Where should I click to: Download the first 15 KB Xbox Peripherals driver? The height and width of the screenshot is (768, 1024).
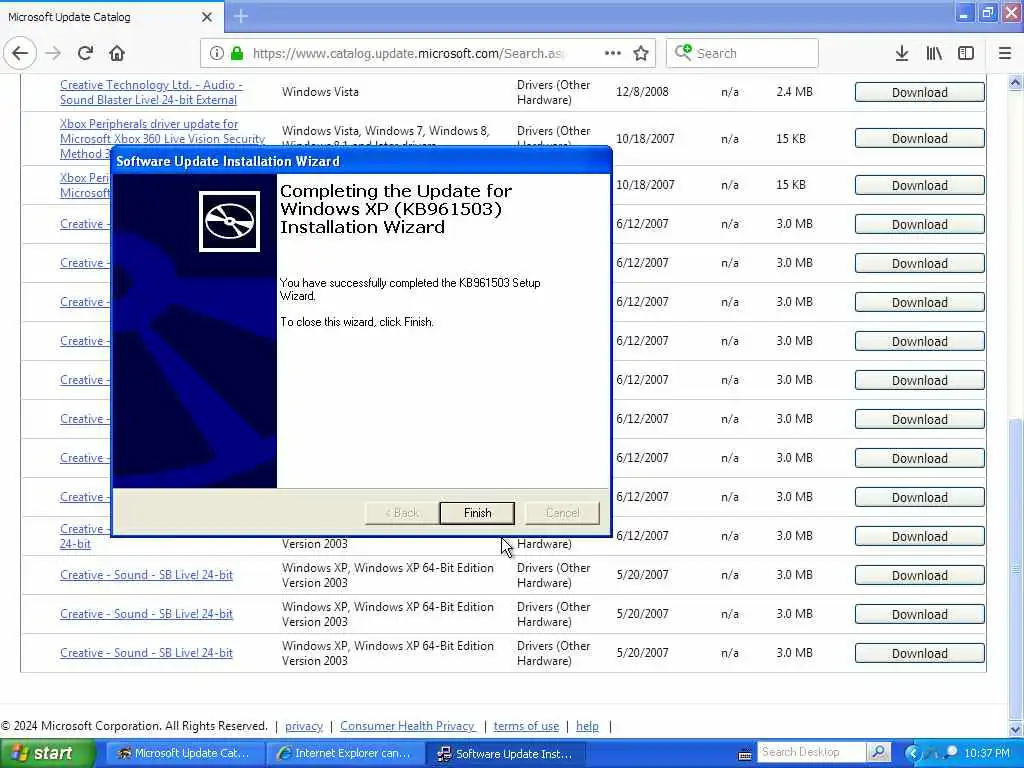920,138
